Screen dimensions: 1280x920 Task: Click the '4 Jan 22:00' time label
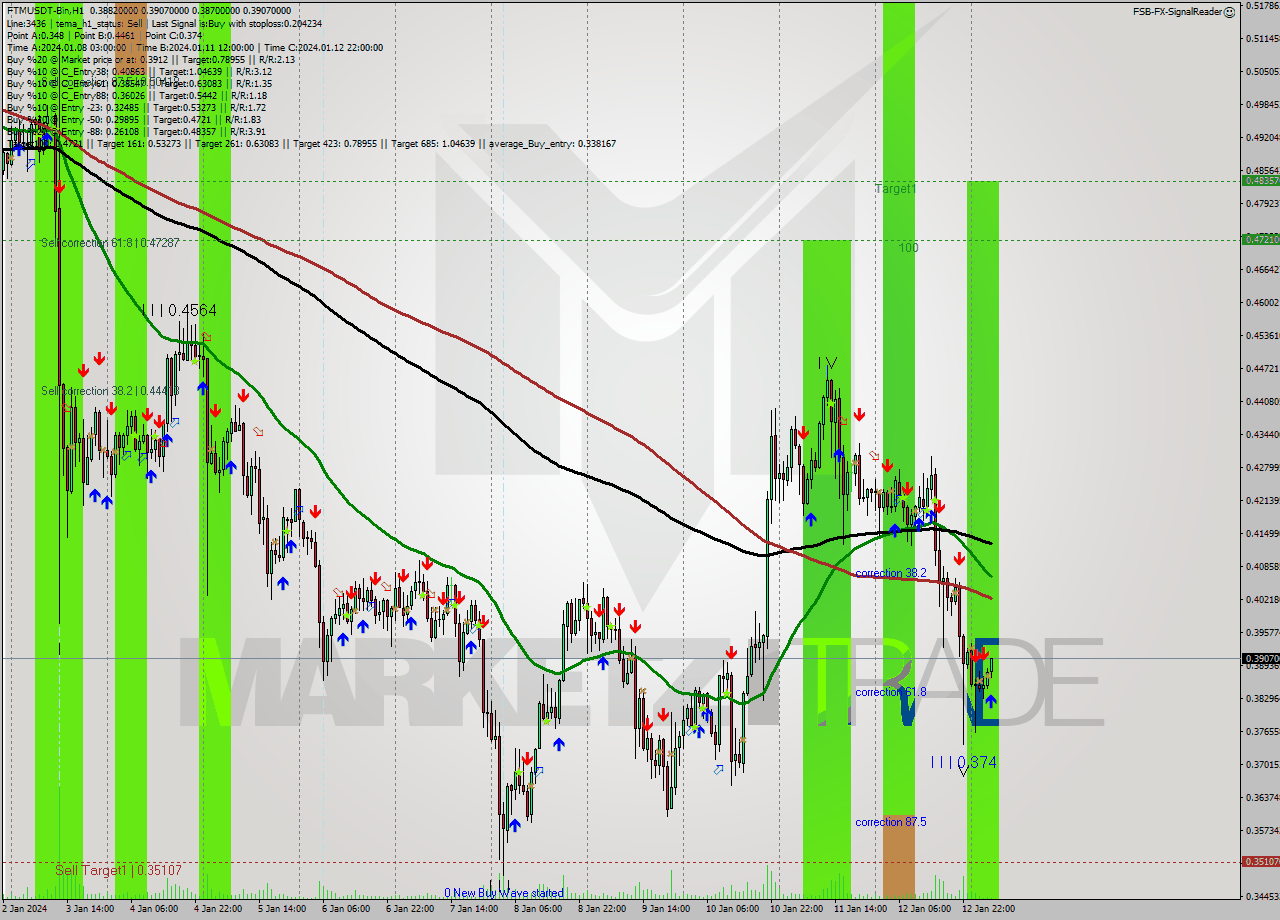(x=218, y=909)
